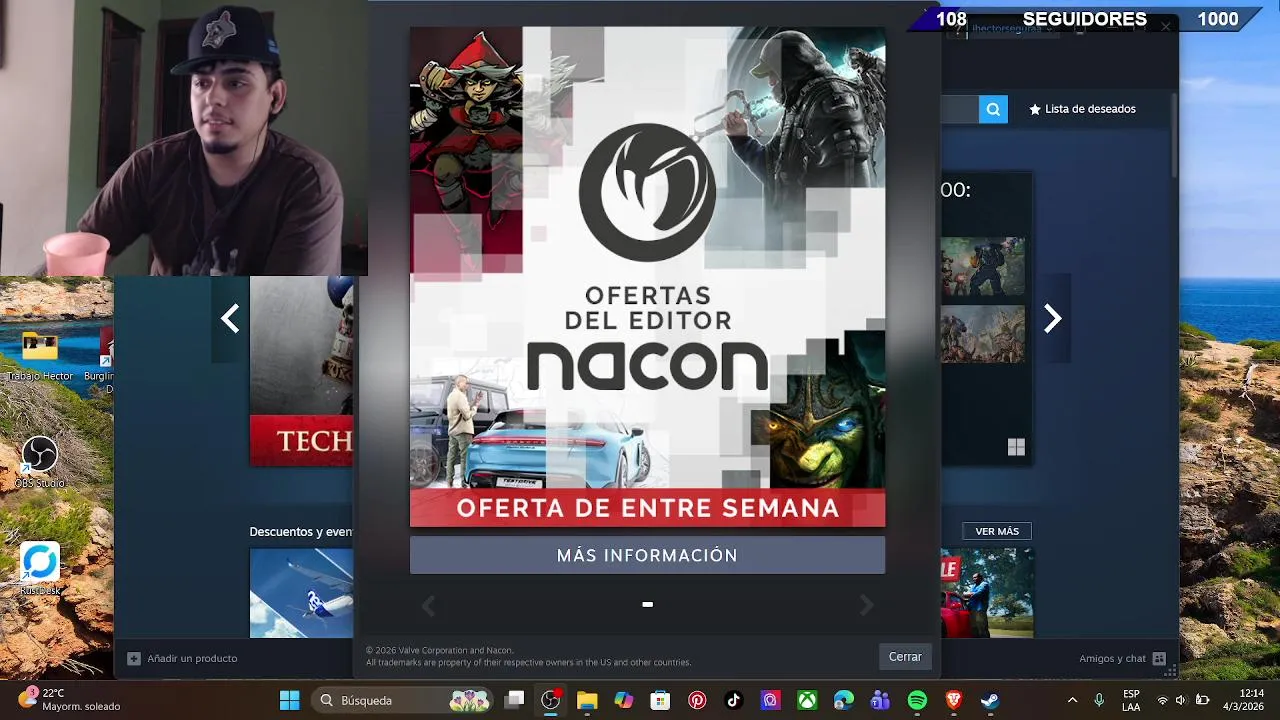Open Spotify from the taskbar
This screenshot has height=720, width=1280.
(x=917, y=700)
